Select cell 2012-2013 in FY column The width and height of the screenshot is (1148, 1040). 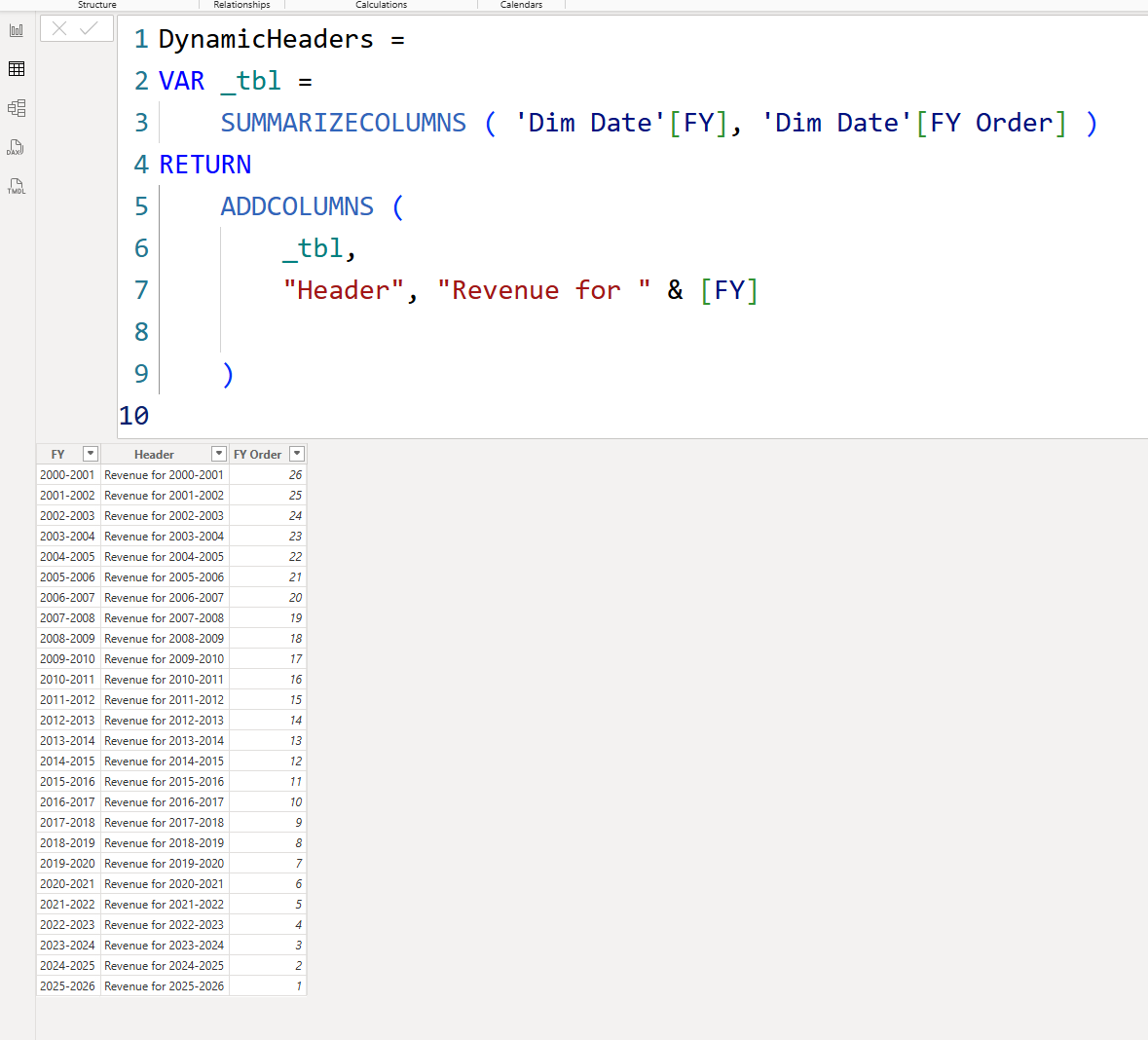(68, 721)
